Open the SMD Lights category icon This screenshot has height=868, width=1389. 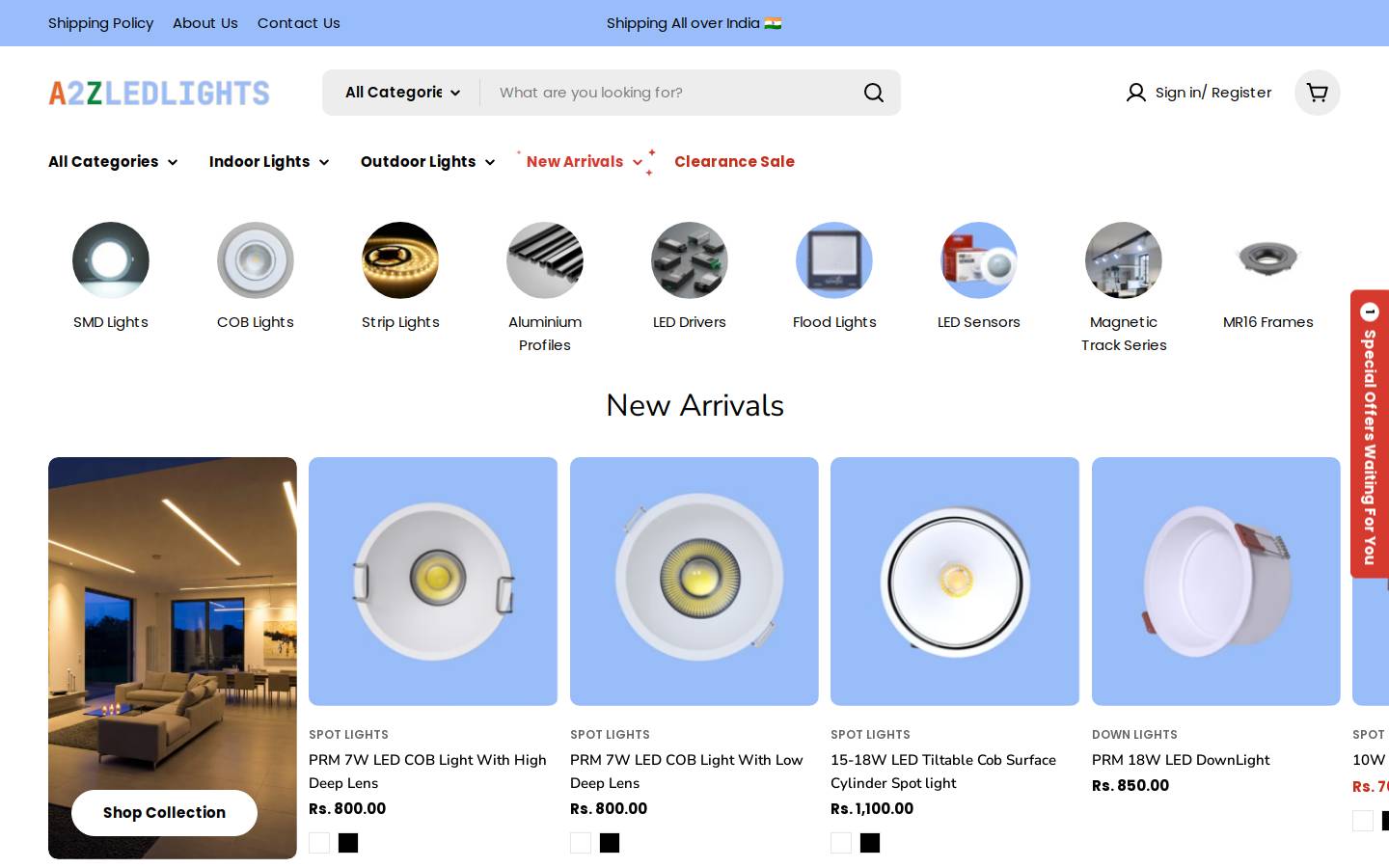111,260
